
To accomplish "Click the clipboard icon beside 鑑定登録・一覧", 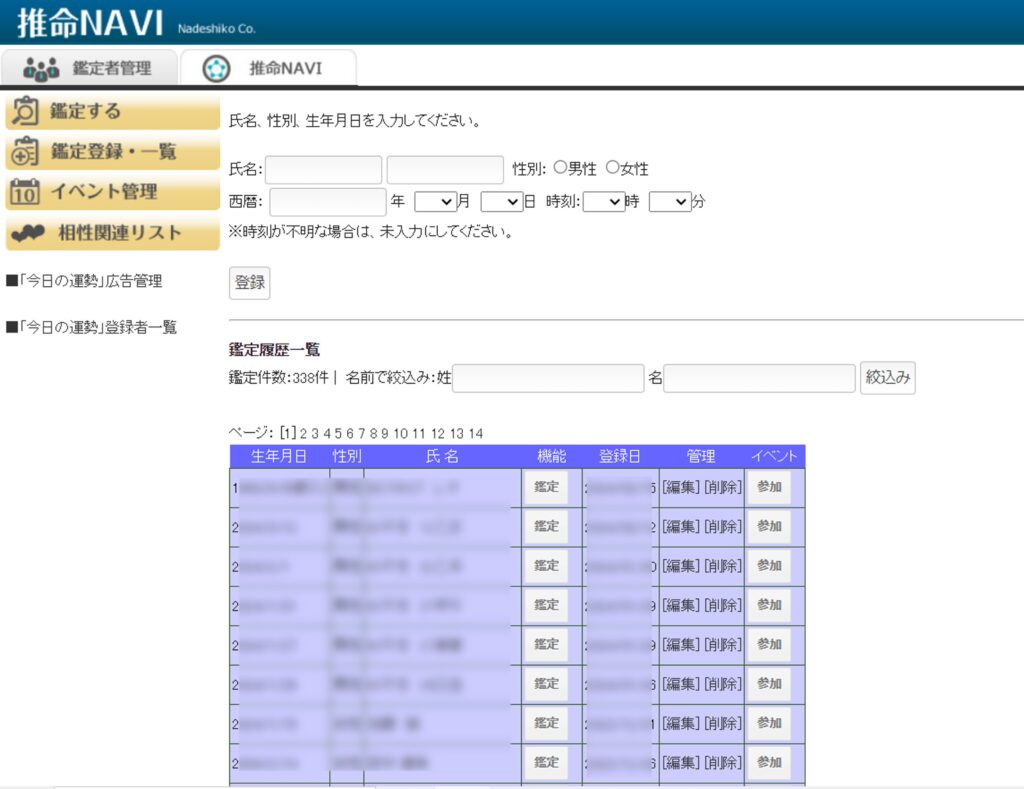I will click(x=26, y=152).
